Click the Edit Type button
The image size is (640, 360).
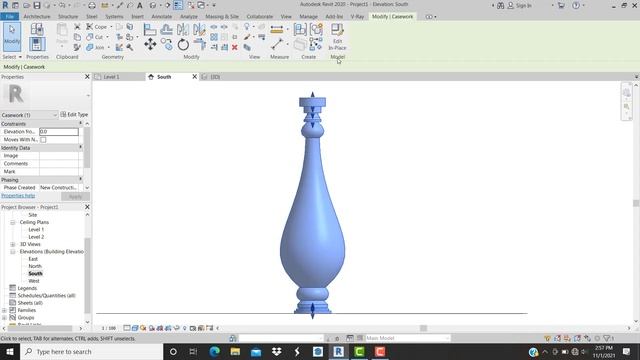pos(74,115)
